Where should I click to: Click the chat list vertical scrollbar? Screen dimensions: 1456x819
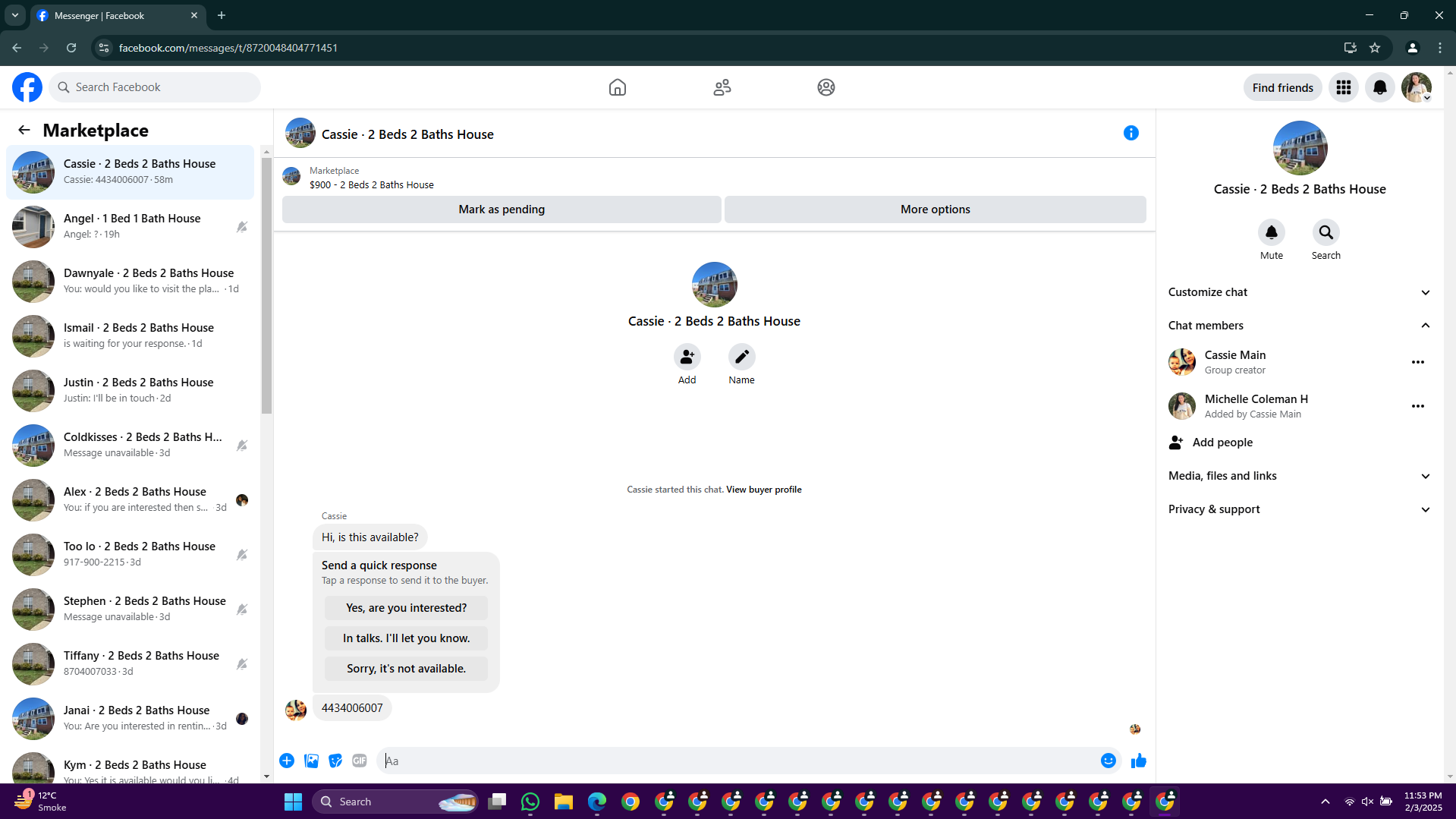(x=266, y=285)
